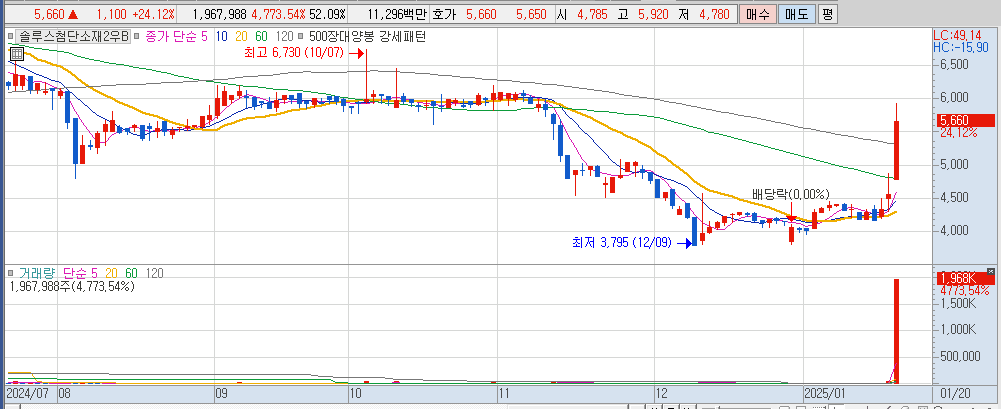1001x409 pixels.
Task: Select the orange 20 price moving average label
Action: click(242, 37)
